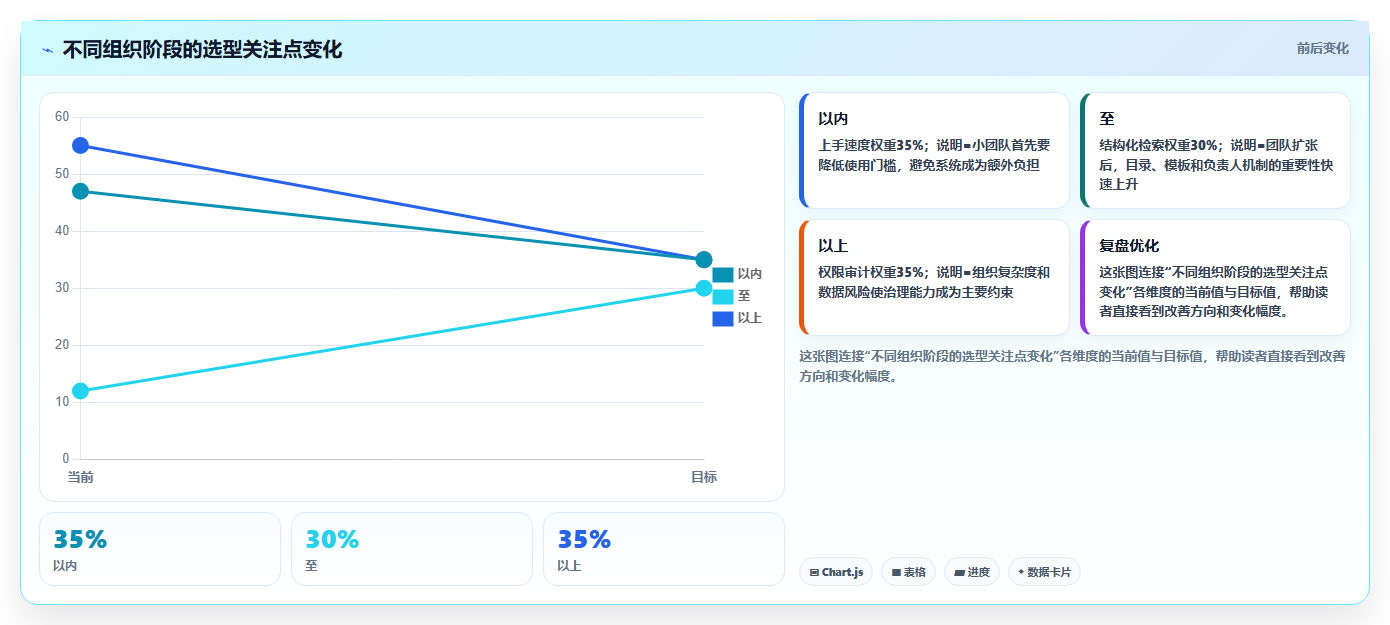The image size is (1390, 625).
Task: Click the blue 35% stat card for 以上
Action: 664,549
